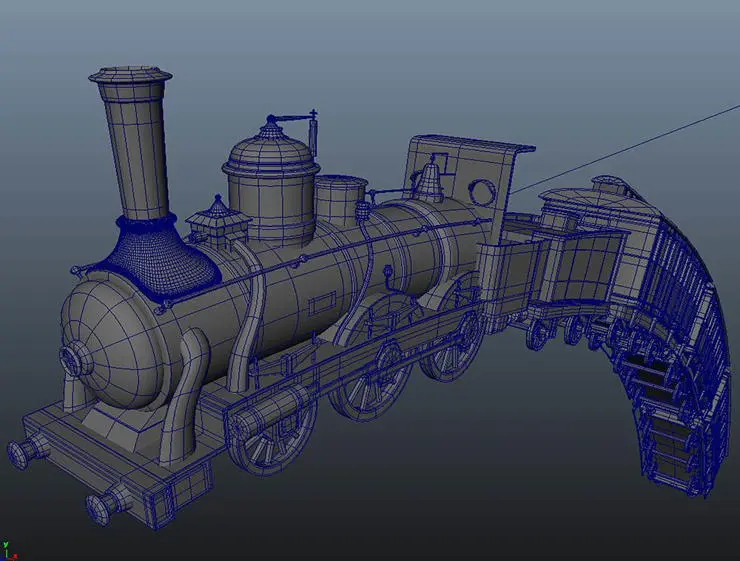This screenshot has height=561, width=740.
Task: Select the small rectangular nameplate on the boiler side
Action: coord(322,303)
